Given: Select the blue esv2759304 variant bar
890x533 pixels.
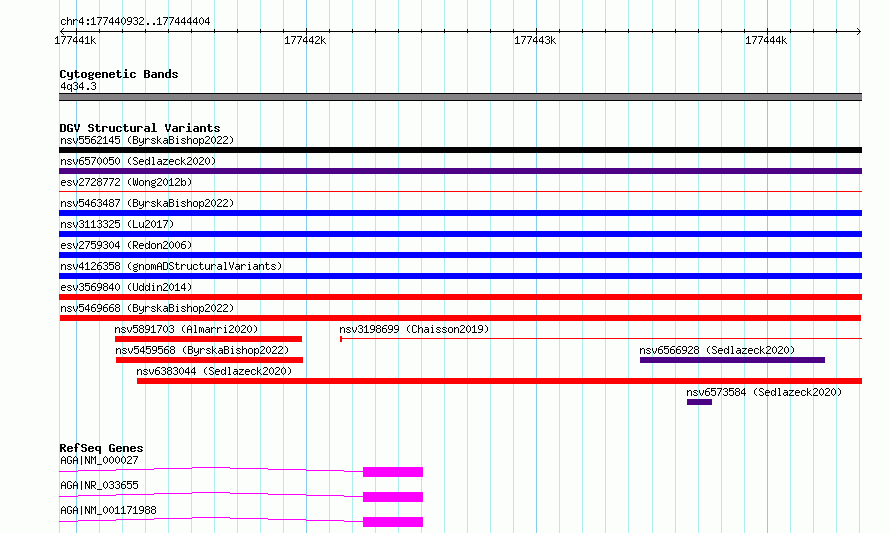Looking at the screenshot, I should [x=460, y=255].
